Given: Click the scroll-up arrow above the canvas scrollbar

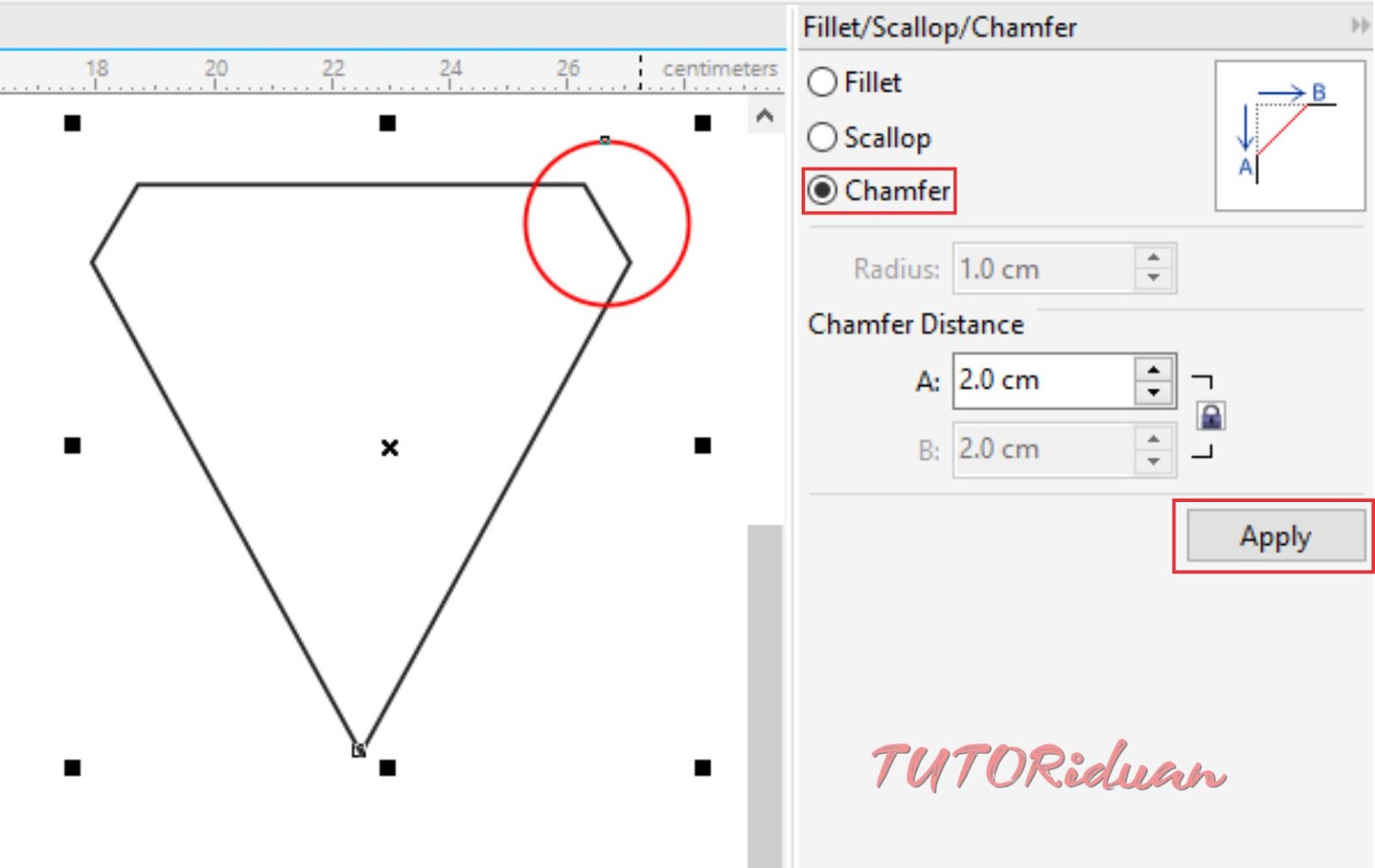Looking at the screenshot, I should [763, 116].
